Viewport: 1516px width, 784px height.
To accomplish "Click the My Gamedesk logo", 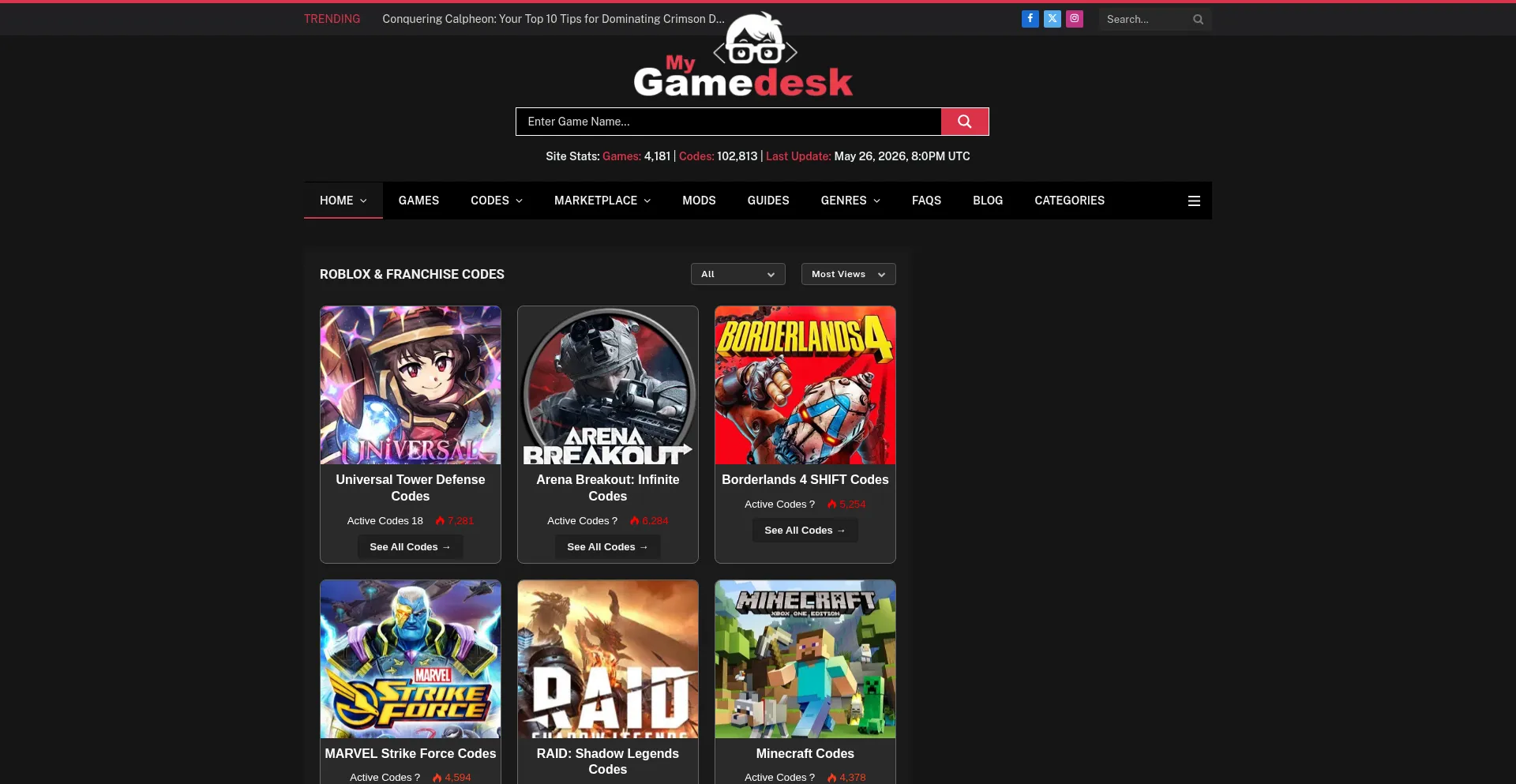I will (x=742, y=55).
